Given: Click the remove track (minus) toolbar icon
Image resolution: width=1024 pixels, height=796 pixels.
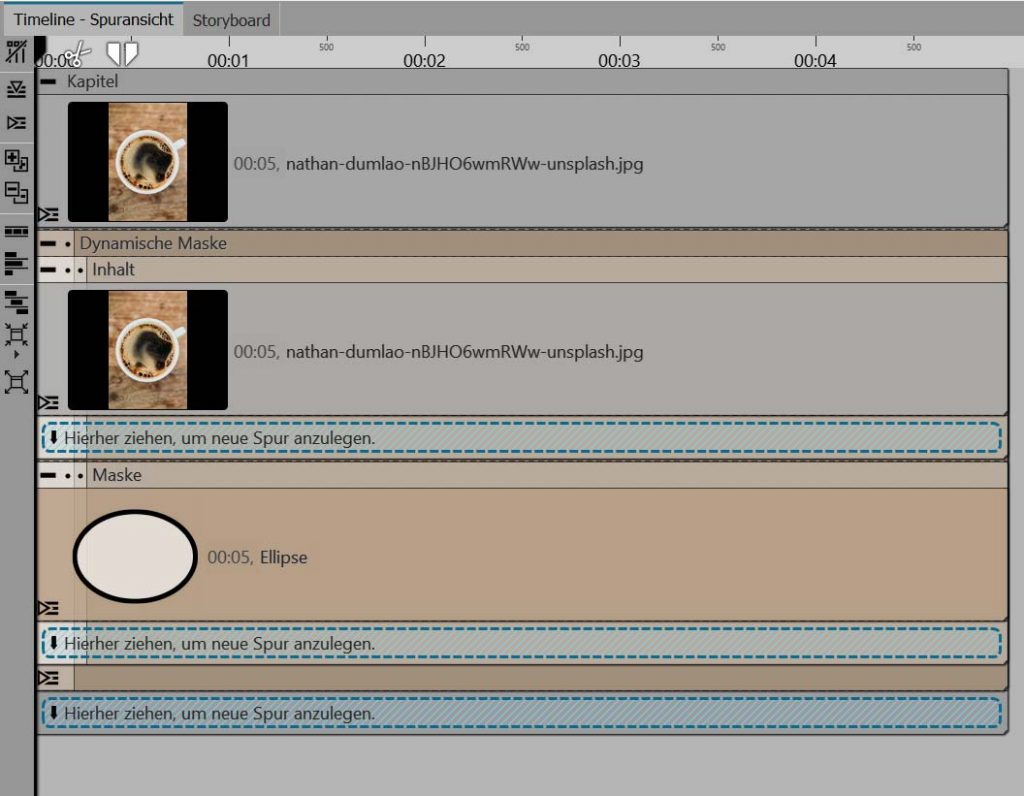Looking at the screenshot, I should [x=16, y=193].
